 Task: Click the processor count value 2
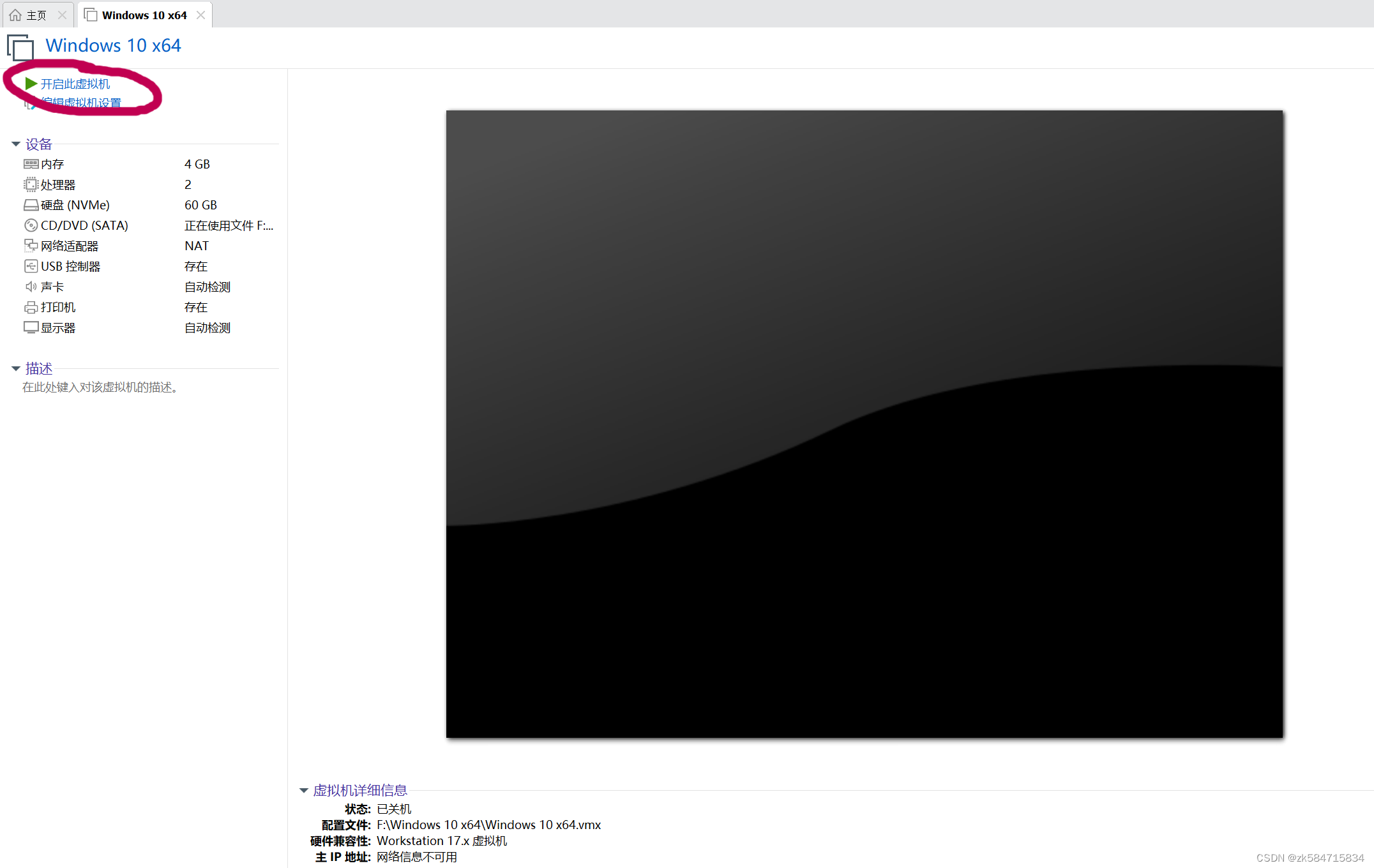click(188, 184)
